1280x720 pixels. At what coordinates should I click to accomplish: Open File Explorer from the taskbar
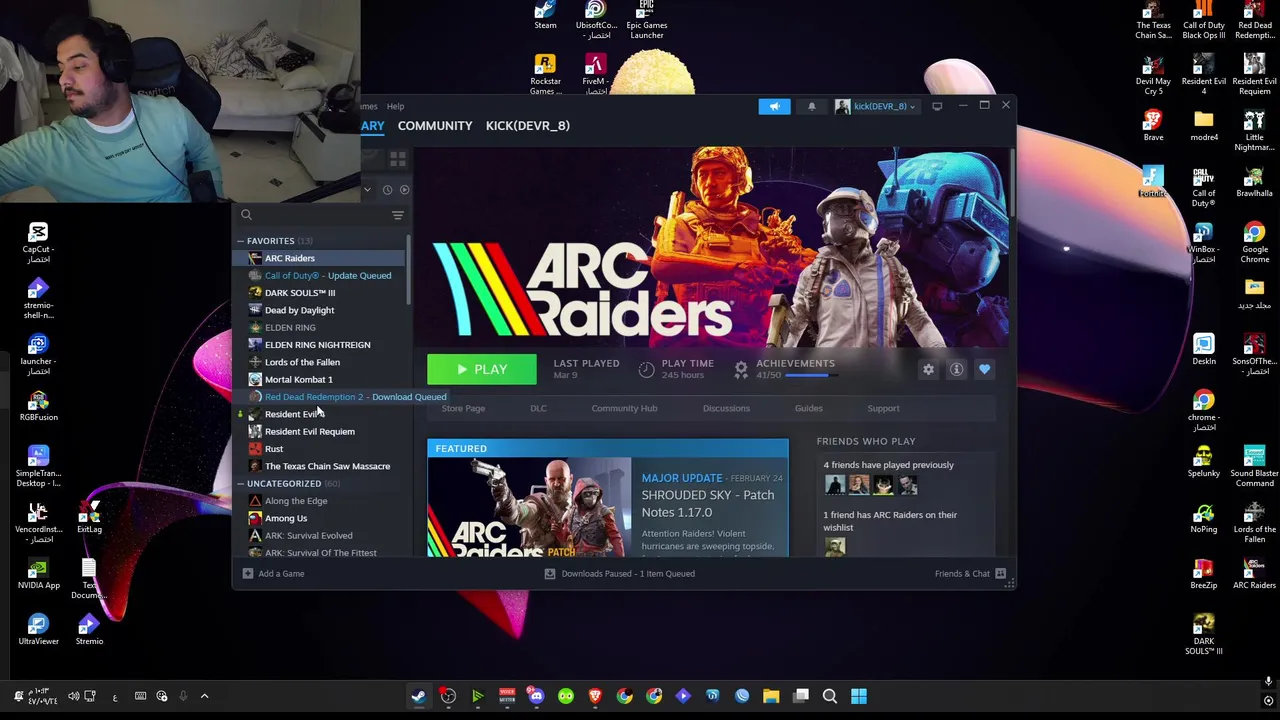click(771, 696)
